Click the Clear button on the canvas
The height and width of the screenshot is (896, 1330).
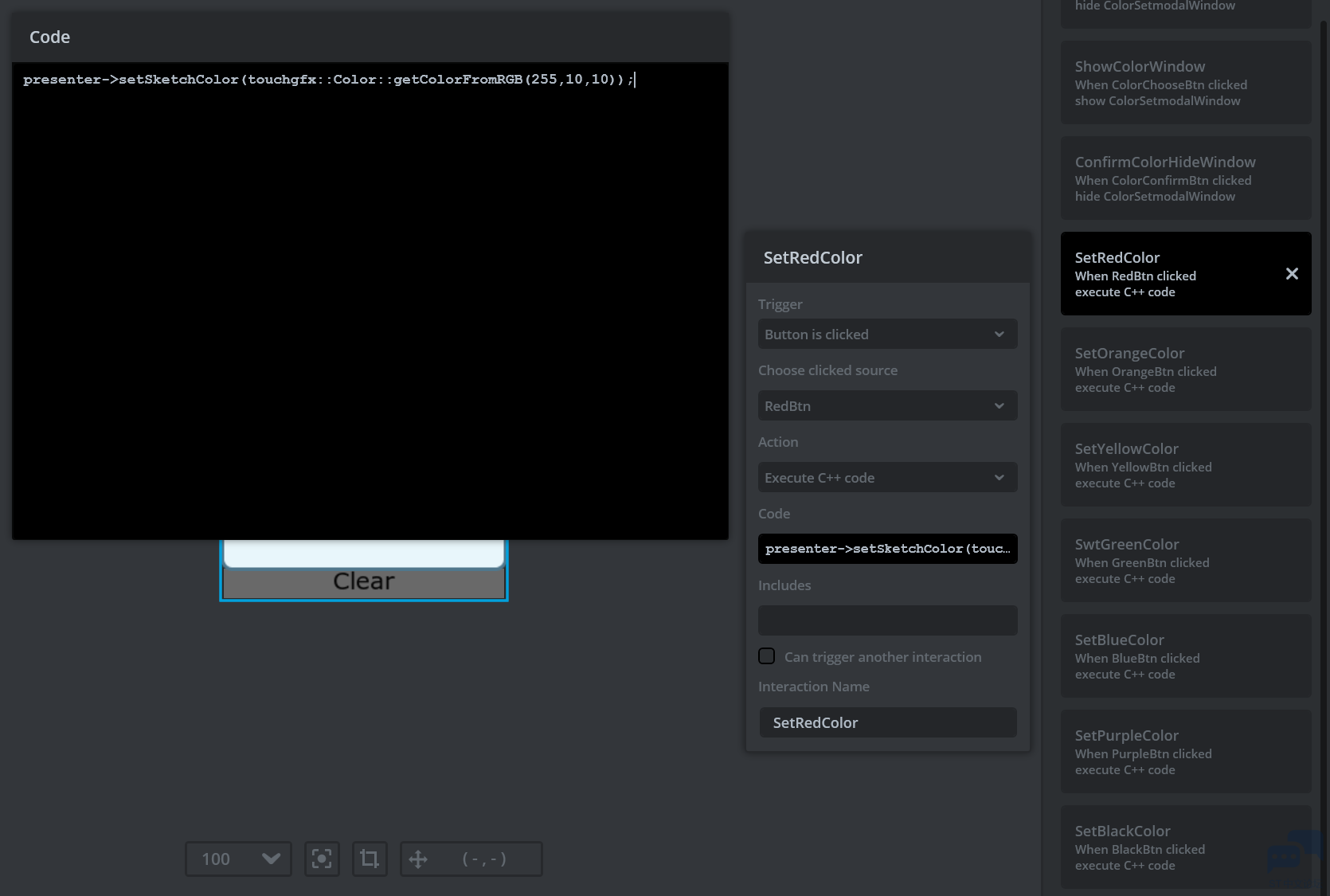[x=364, y=582]
